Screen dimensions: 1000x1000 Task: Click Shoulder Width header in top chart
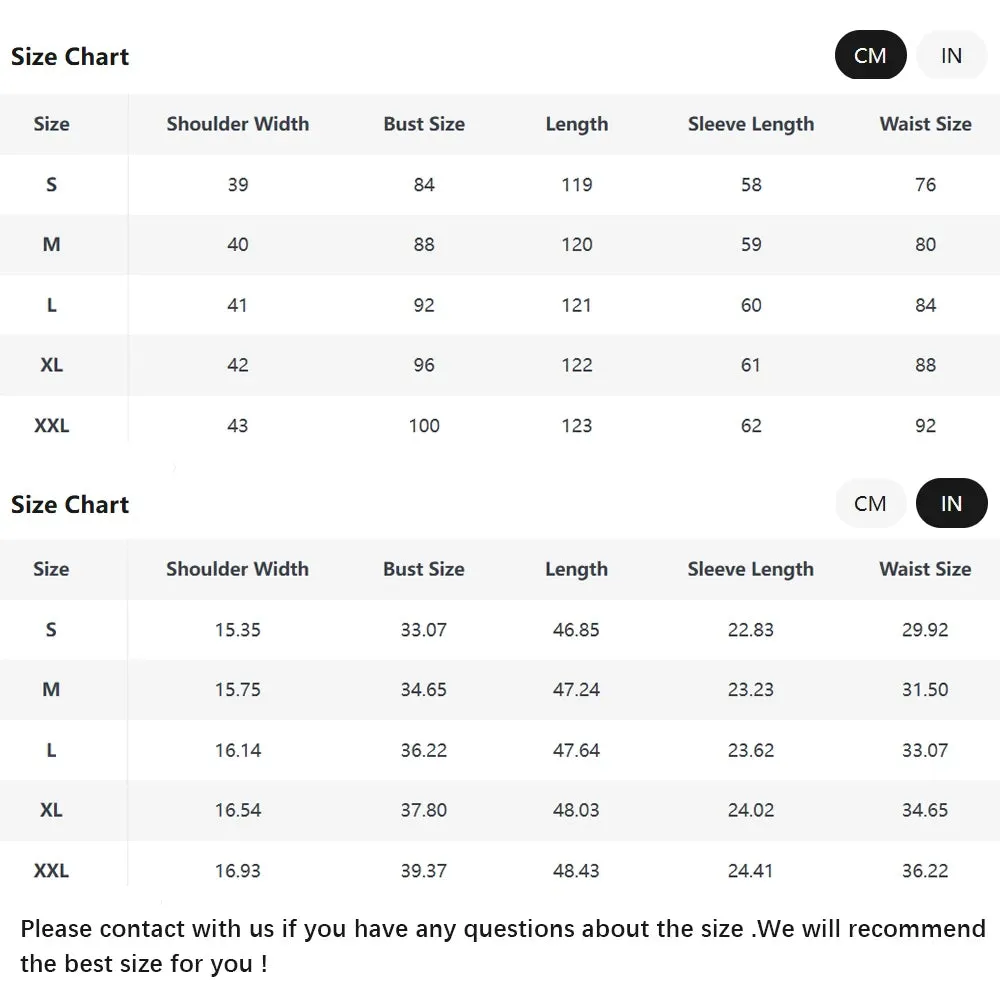(237, 124)
